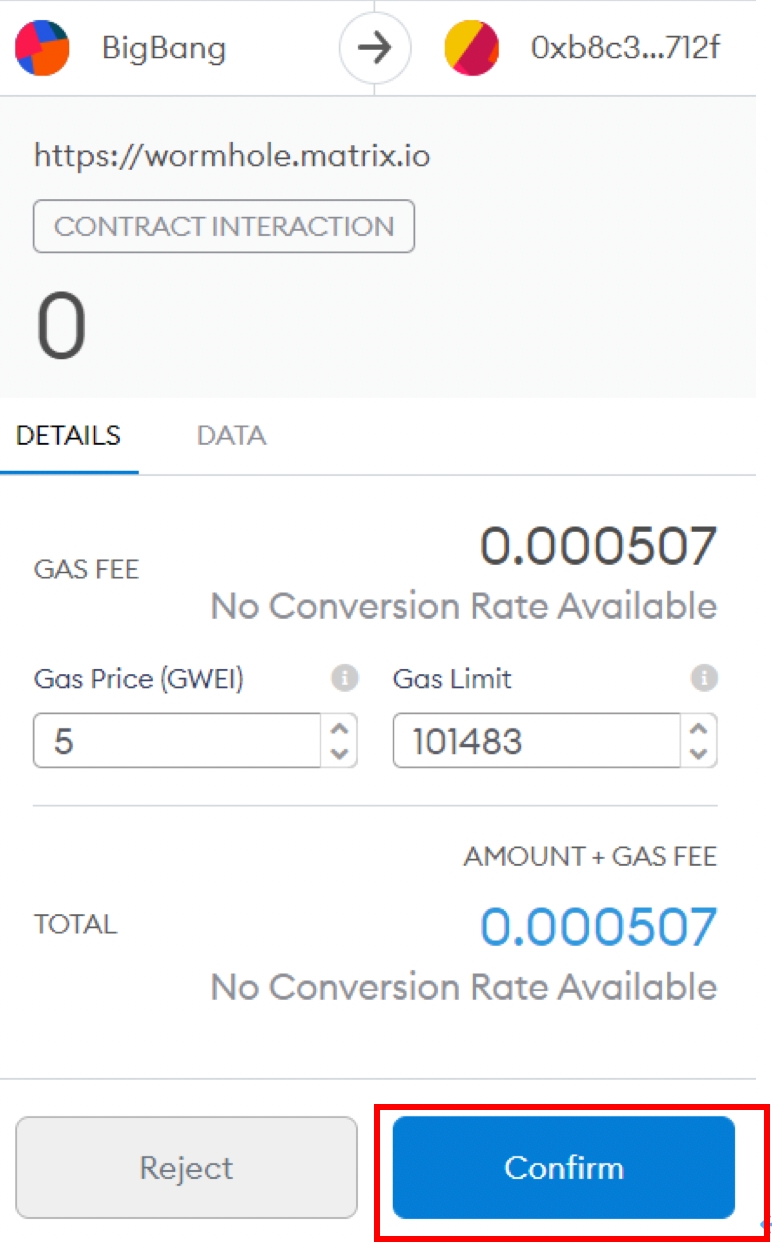Click the Gas Price info icon
Image resolution: width=772 pixels, height=1248 pixels.
[344, 679]
